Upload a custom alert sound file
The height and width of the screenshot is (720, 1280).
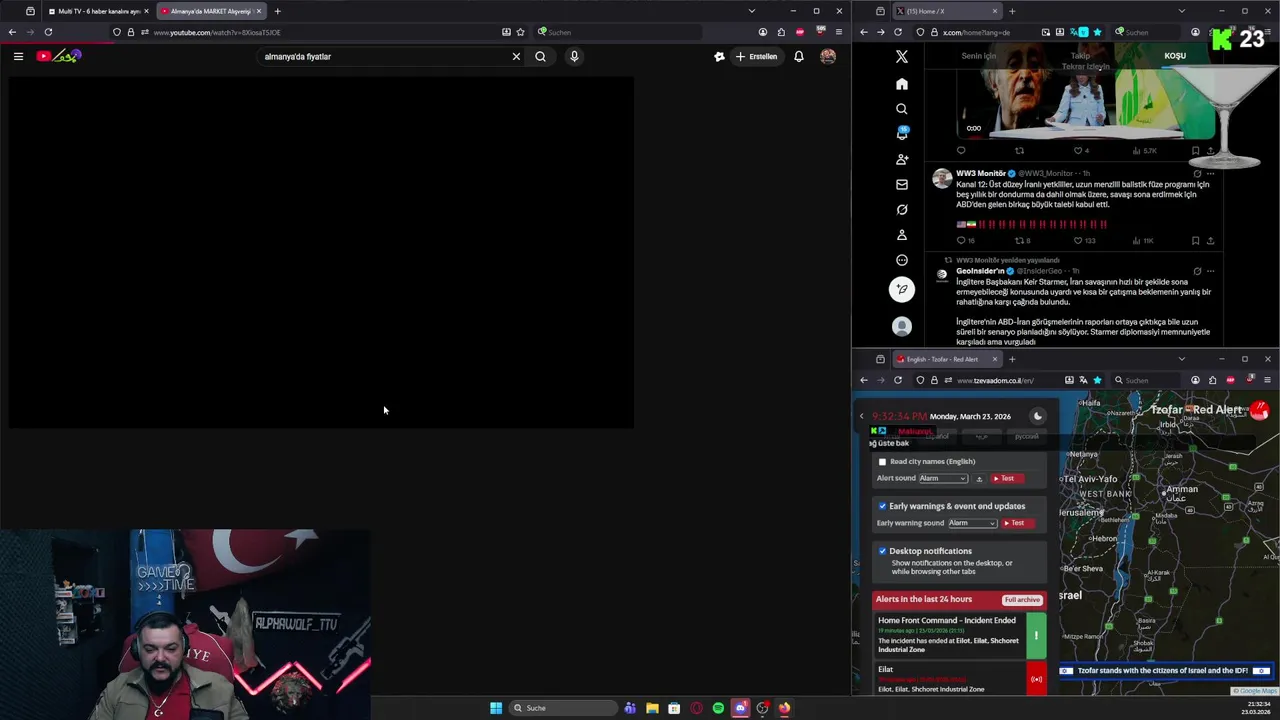979,478
